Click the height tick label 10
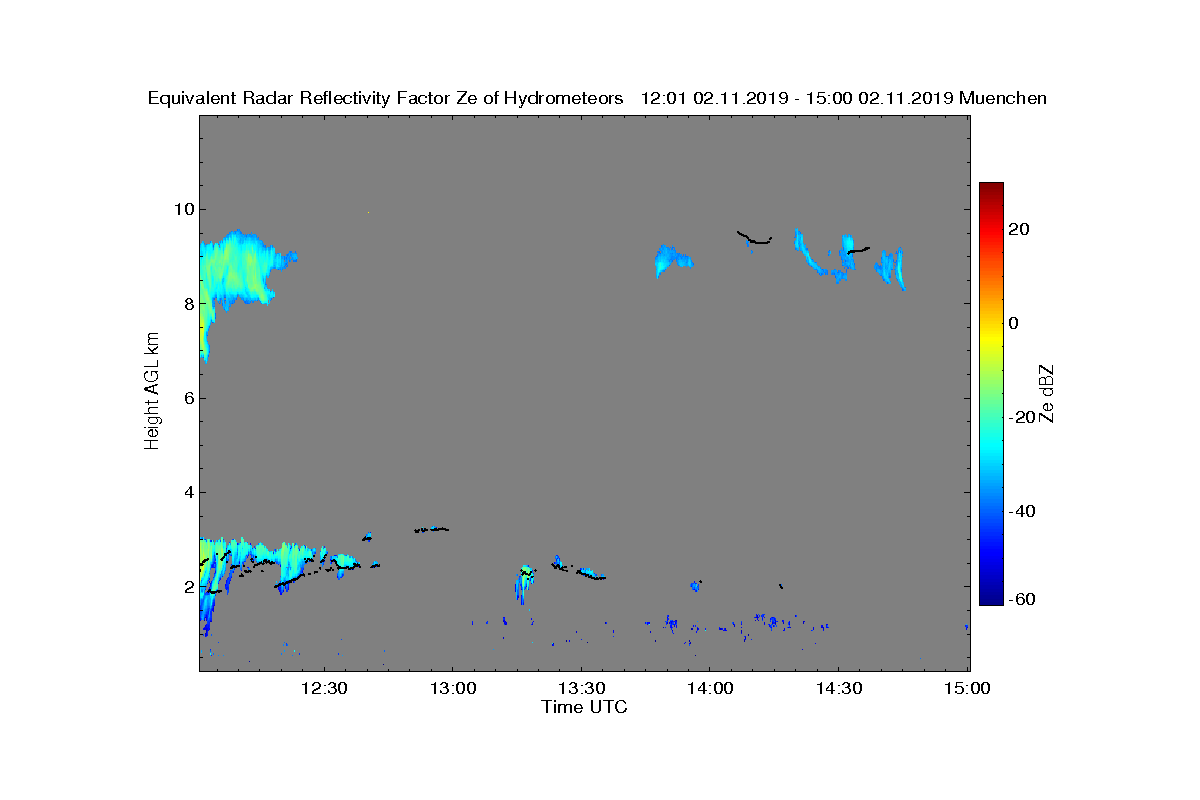The image size is (1200, 800). (183, 209)
